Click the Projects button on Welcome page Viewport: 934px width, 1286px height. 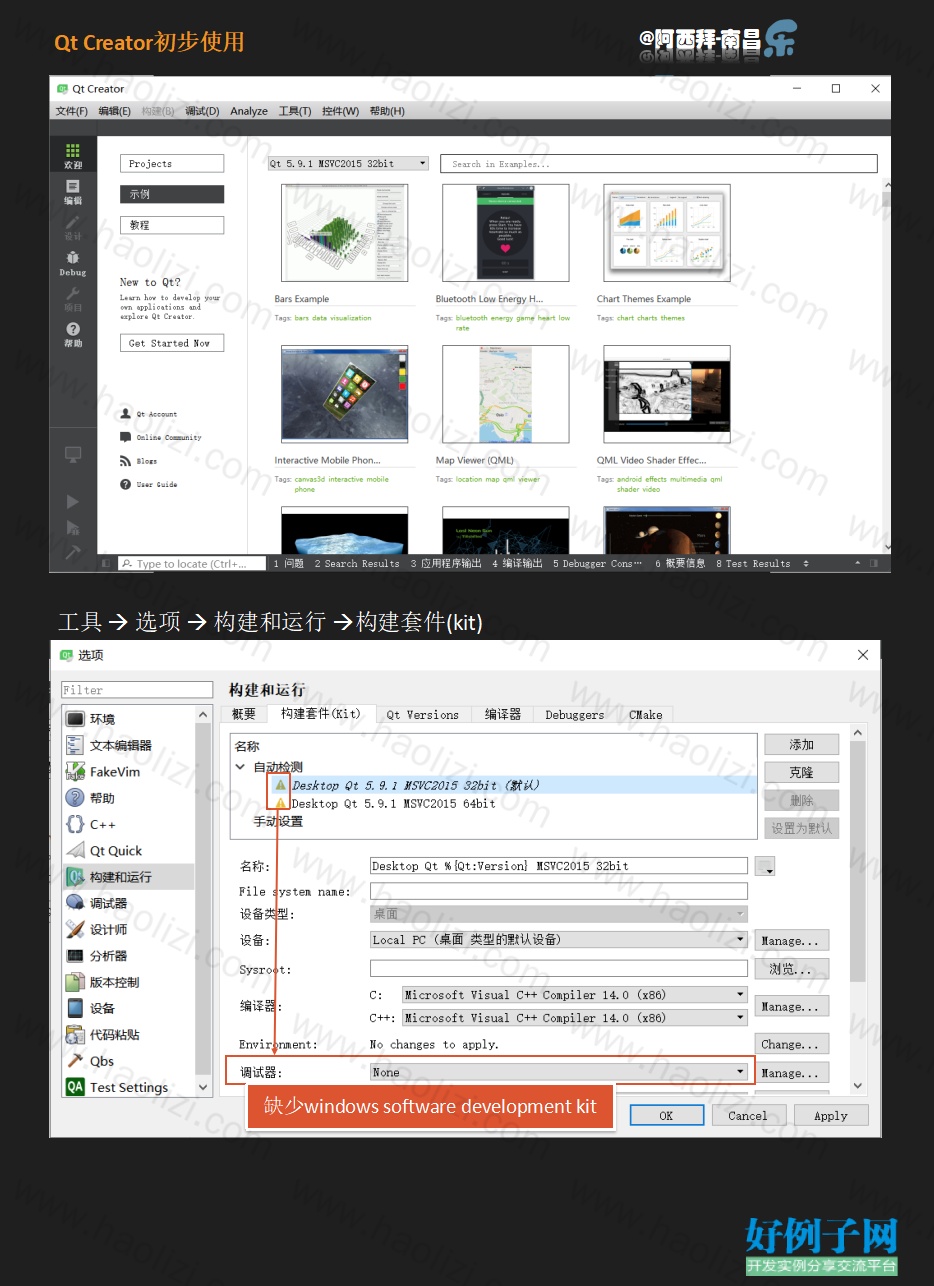[172, 163]
